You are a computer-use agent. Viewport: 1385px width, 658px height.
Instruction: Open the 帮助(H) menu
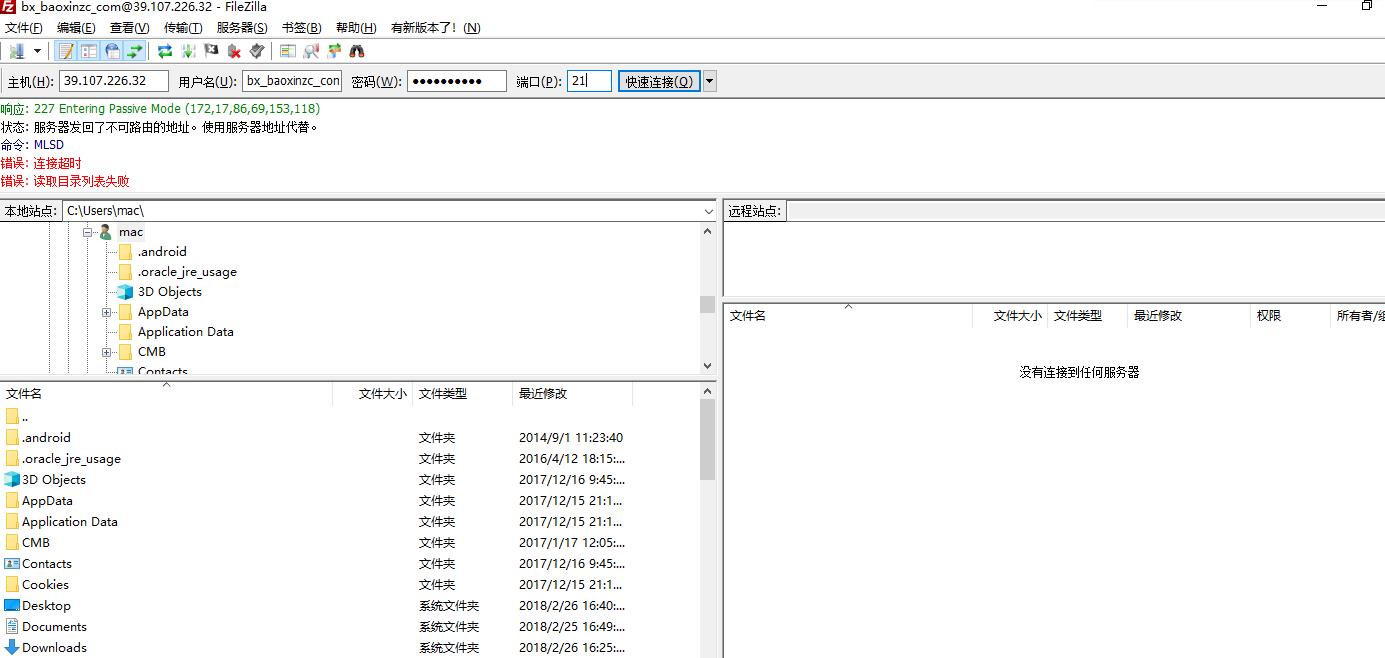[356, 28]
